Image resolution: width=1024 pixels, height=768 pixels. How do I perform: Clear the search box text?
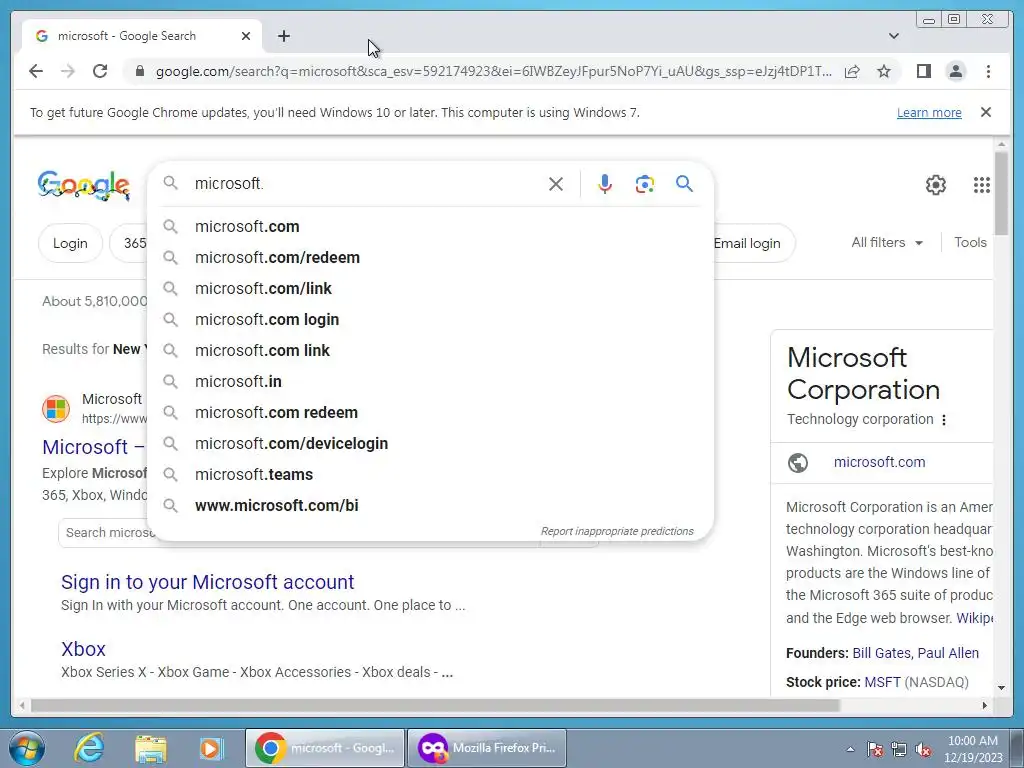(x=556, y=184)
